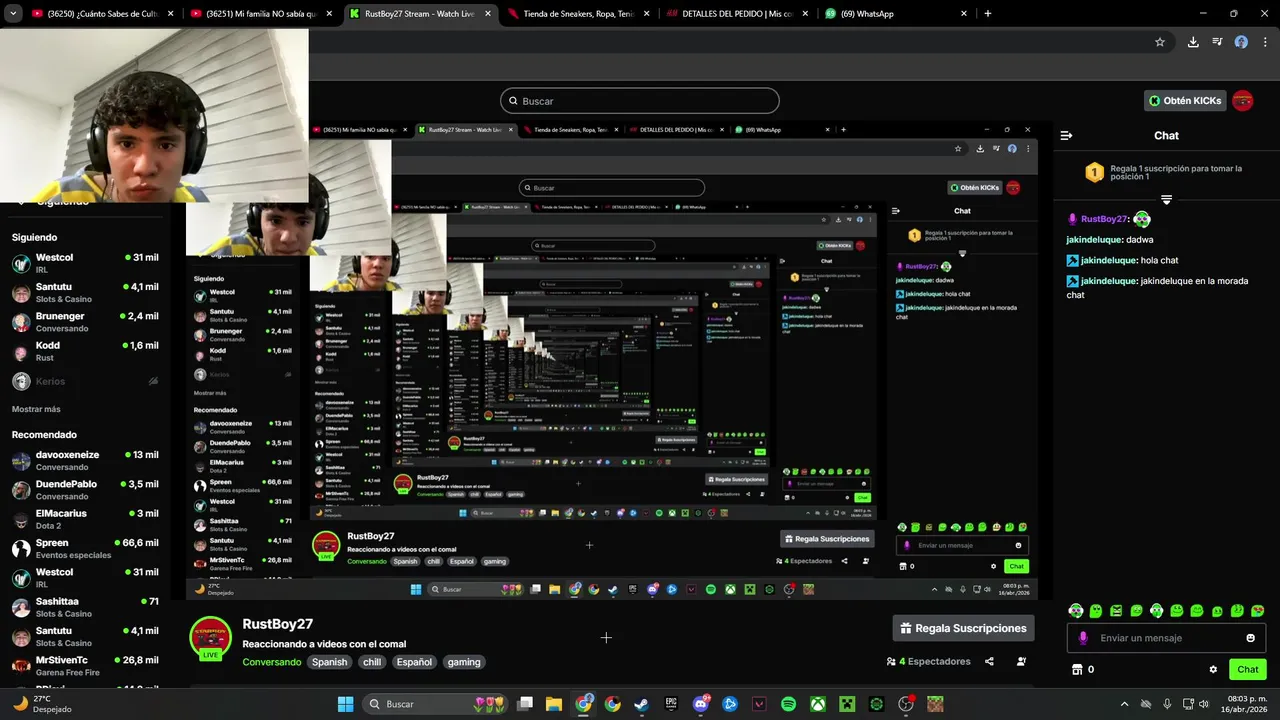
Task: Open ElMacarius Dota 2 channel
Action: [x=85, y=519]
